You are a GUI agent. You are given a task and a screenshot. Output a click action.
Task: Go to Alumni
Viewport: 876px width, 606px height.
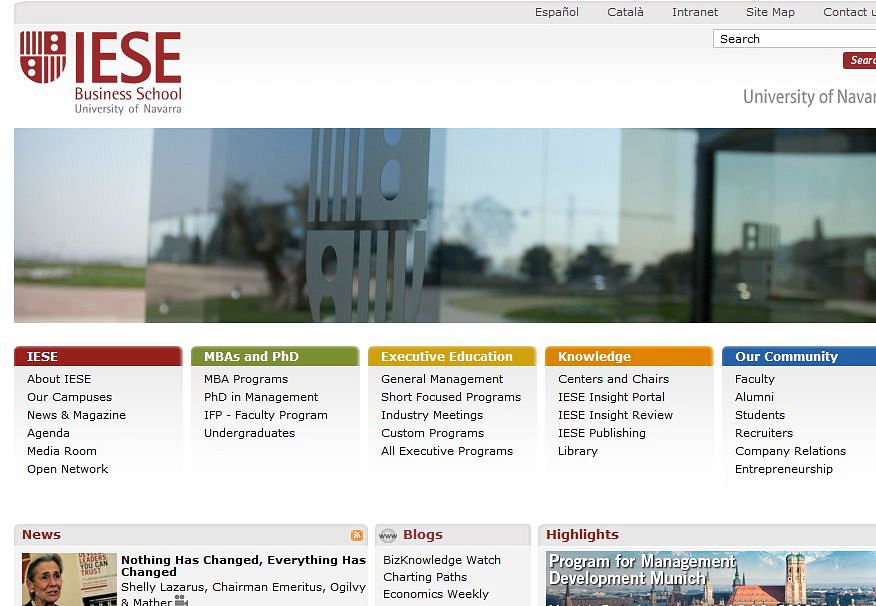coord(754,397)
